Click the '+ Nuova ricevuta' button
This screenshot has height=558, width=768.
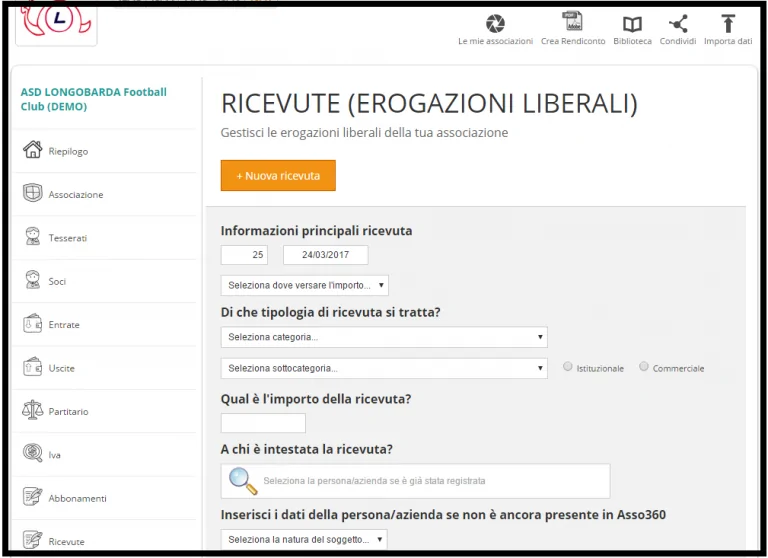pos(278,175)
